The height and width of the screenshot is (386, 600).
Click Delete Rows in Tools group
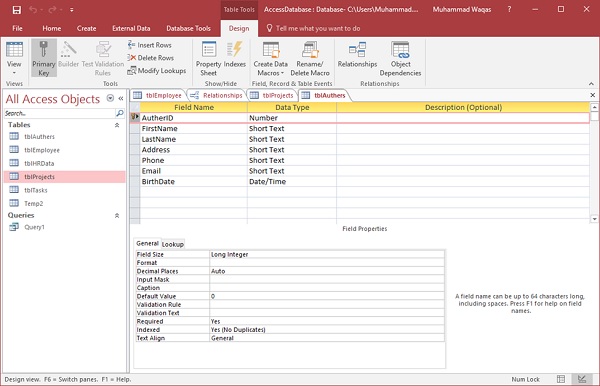click(150, 57)
